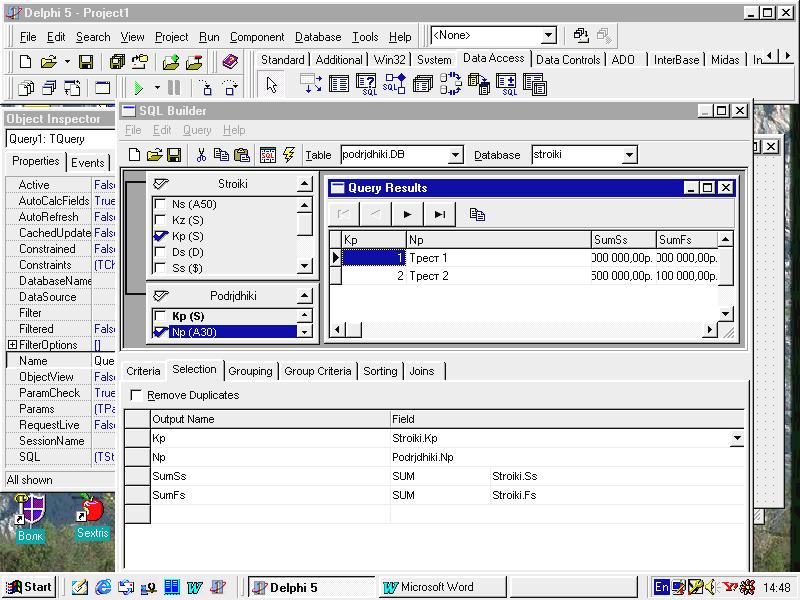Open the Events tab in Object Inspector
800x600 pixels.
[x=88, y=163]
